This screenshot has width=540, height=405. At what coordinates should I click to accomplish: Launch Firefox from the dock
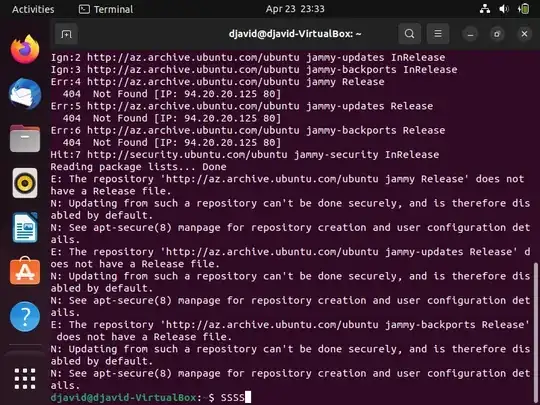pos(25,49)
